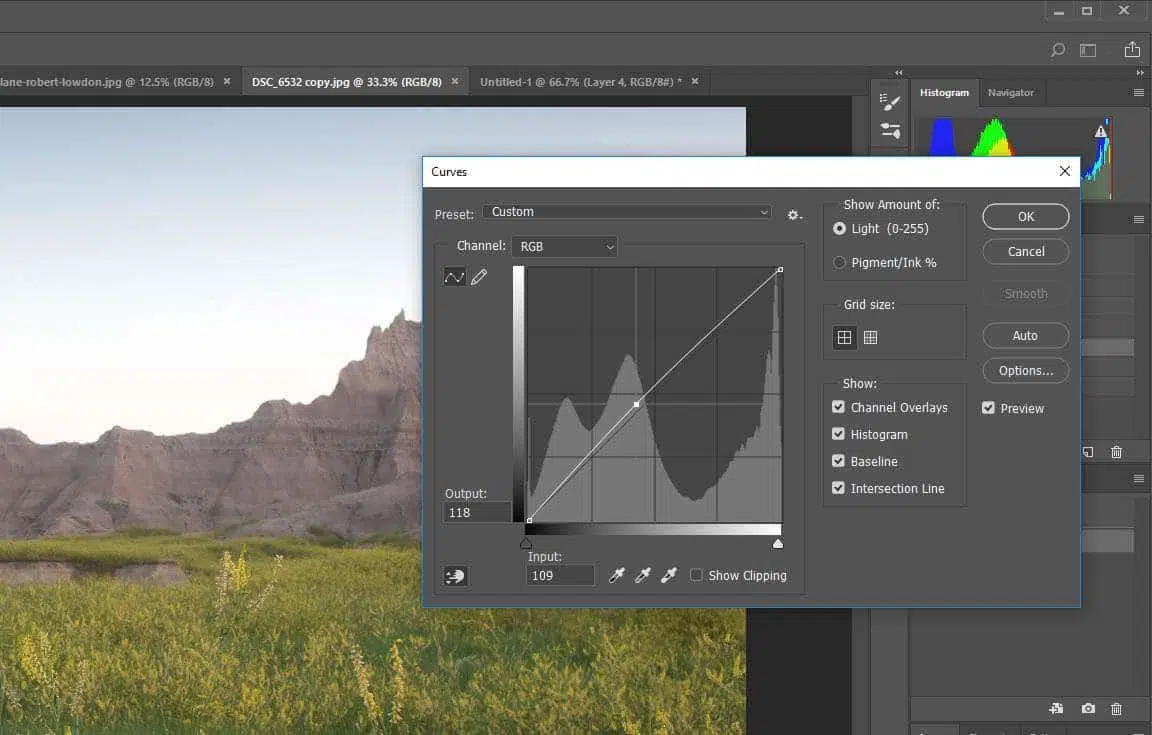
Task: Choose the simple grid size icon
Action: click(x=845, y=338)
